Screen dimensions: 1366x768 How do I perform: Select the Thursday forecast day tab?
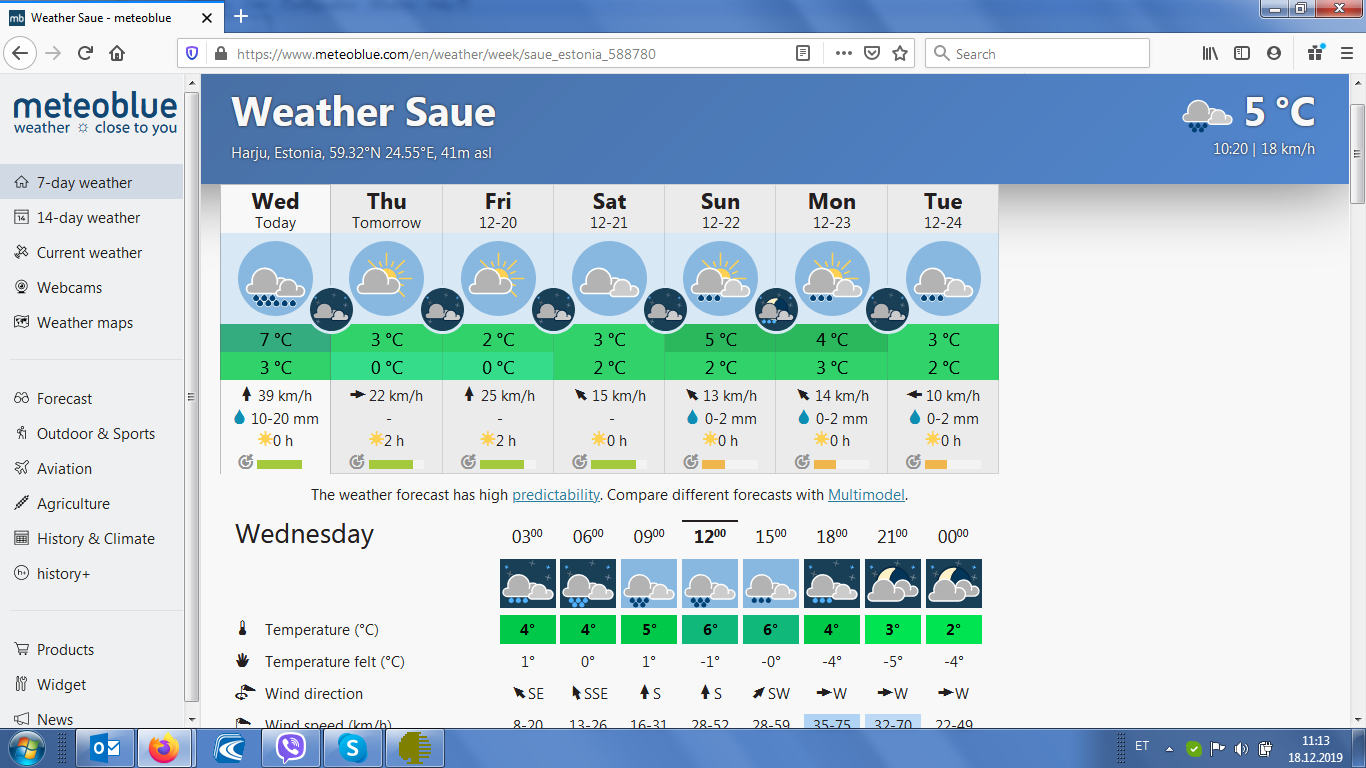[386, 210]
